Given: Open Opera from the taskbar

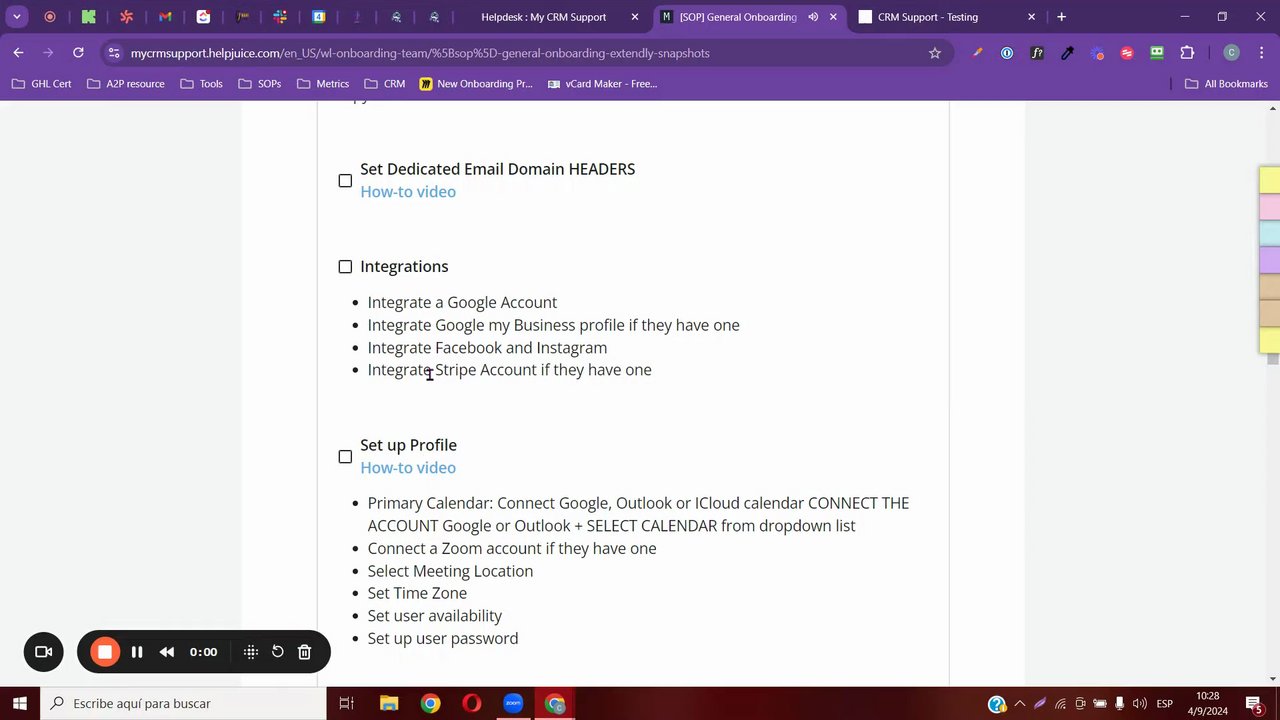Looking at the screenshot, I should click(472, 704).
